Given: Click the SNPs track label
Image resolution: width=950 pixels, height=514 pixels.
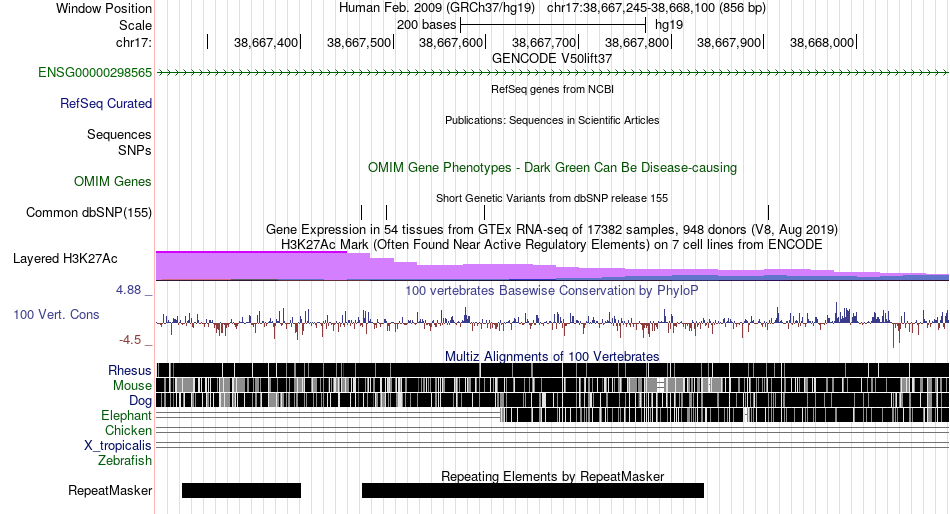Looking at the screenshot, I should pyautogui.click(x=135, y=150).
